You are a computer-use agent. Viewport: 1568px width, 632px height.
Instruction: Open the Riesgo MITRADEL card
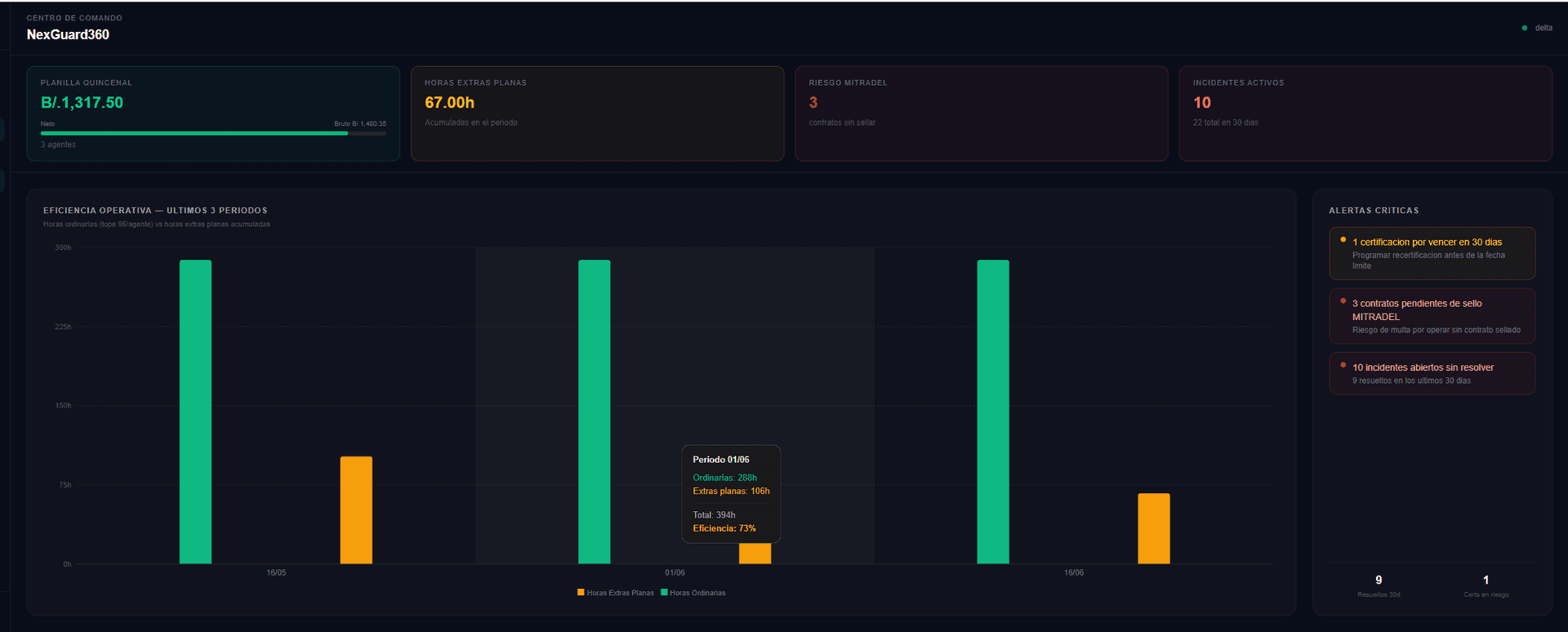981,113
